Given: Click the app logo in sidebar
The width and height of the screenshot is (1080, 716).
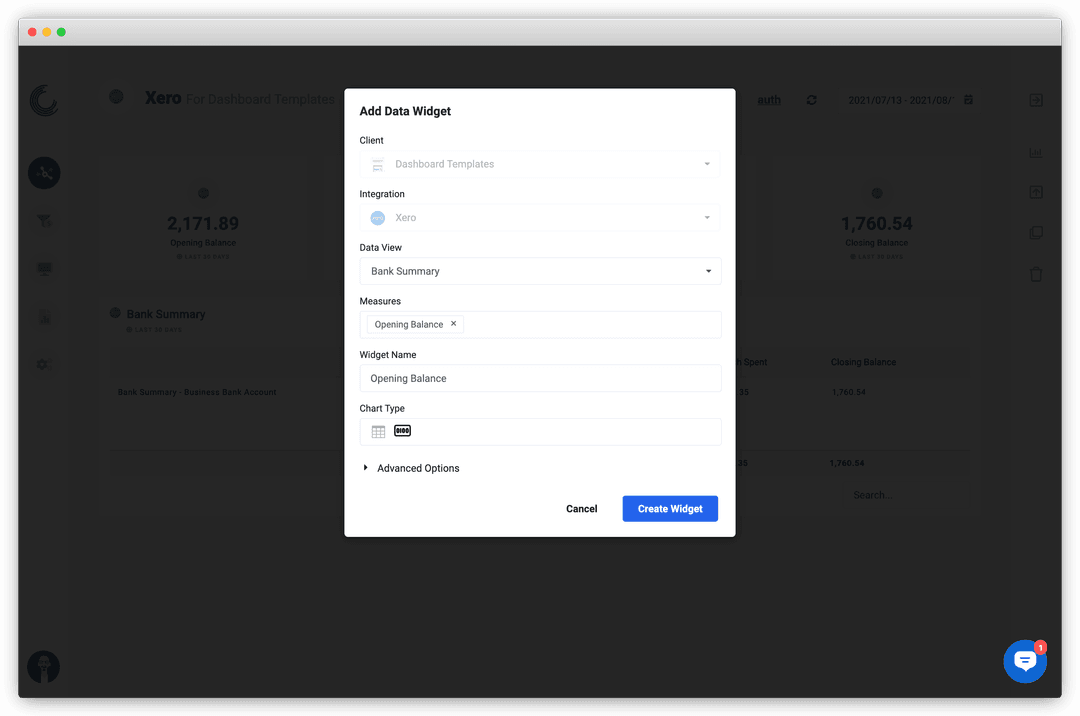Looking at the screenshot, I should [x=44, y=101].
